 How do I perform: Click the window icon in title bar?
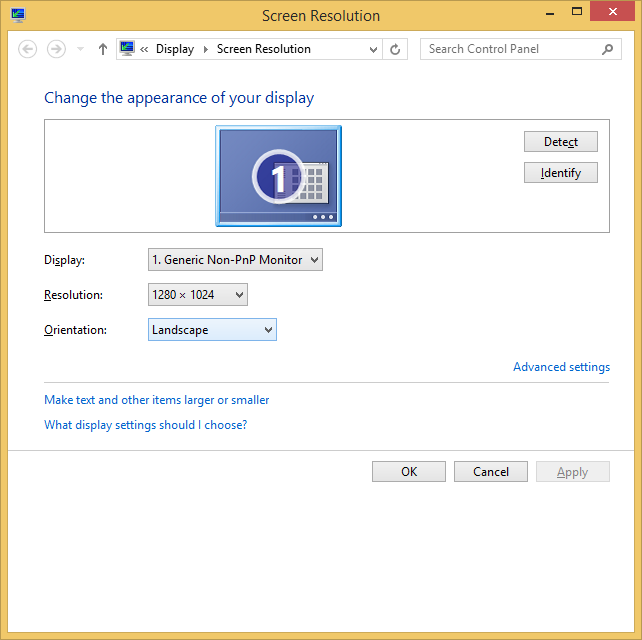click(x=18, y=15)
